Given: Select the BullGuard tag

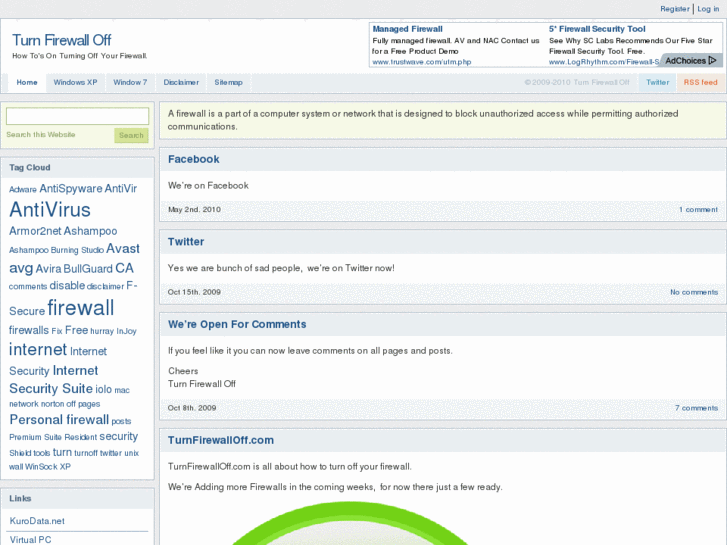Looking at the screenshot, I should pos(88,269).
